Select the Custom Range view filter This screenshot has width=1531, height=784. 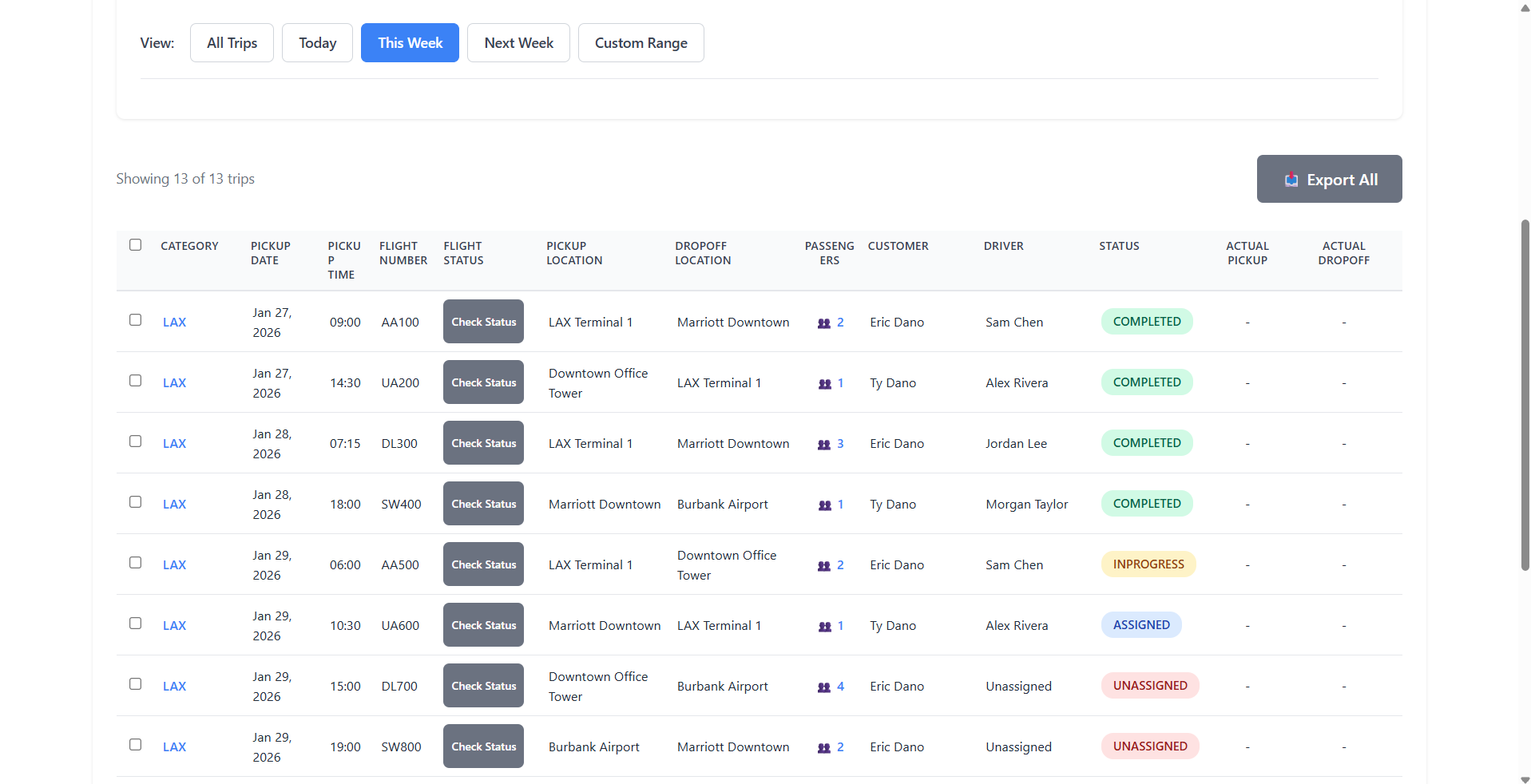[641, 42]
